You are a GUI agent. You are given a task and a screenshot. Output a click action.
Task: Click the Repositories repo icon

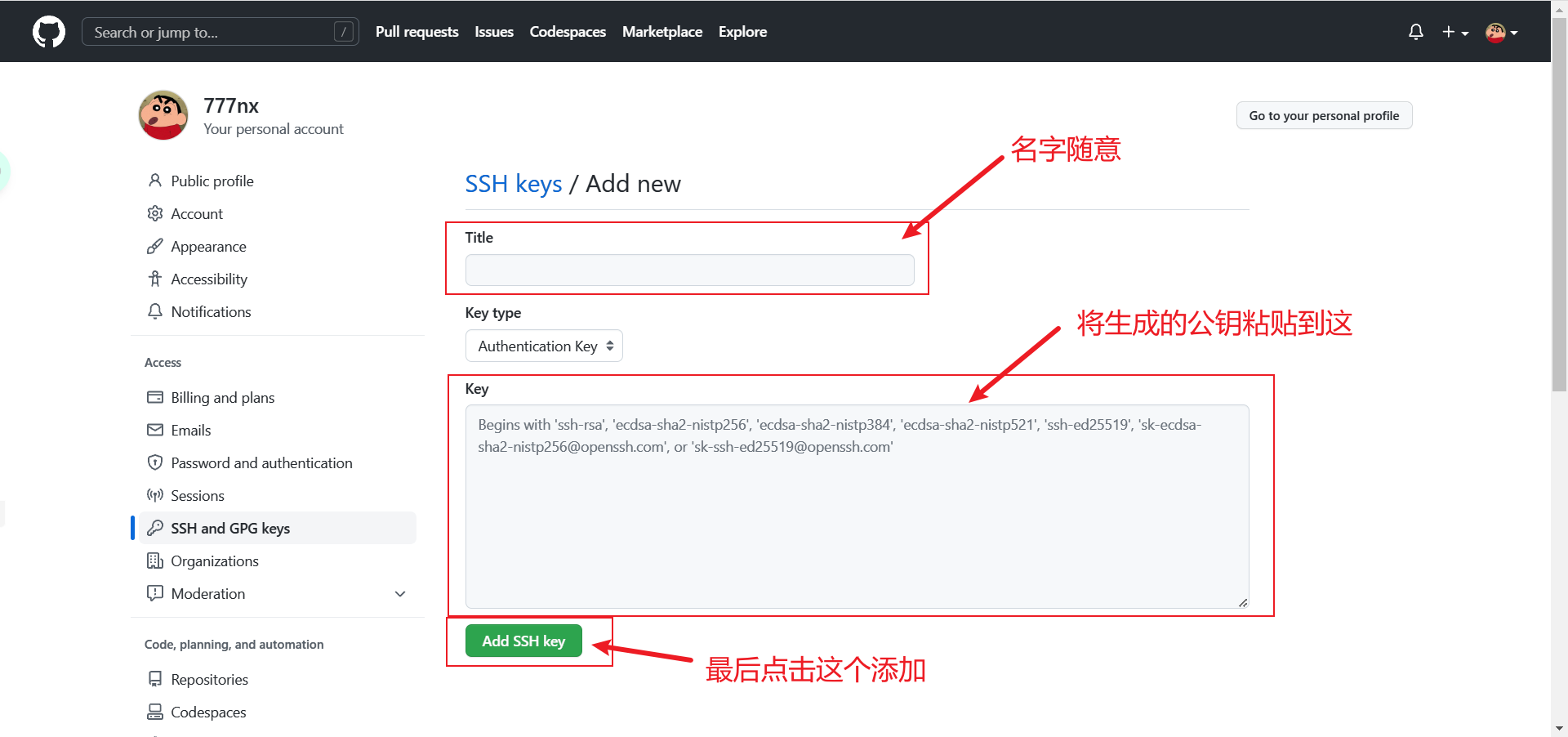pos(155,679)
